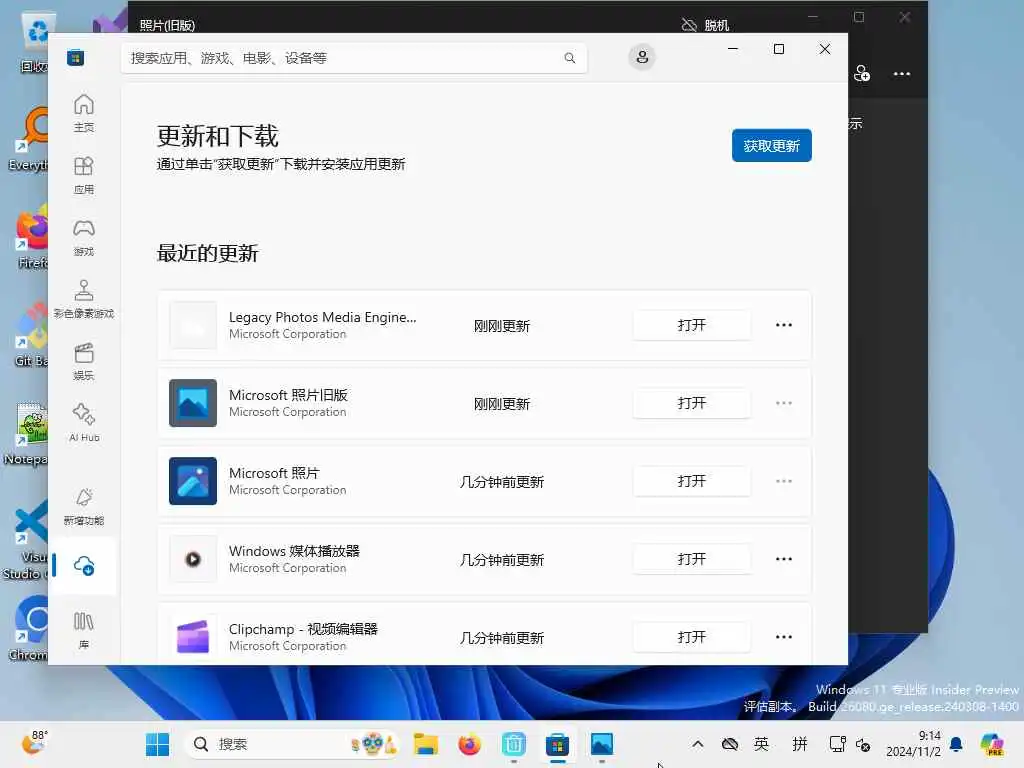Open the What's New sidebar icon
1024x768 pixels.
[84, 507]
